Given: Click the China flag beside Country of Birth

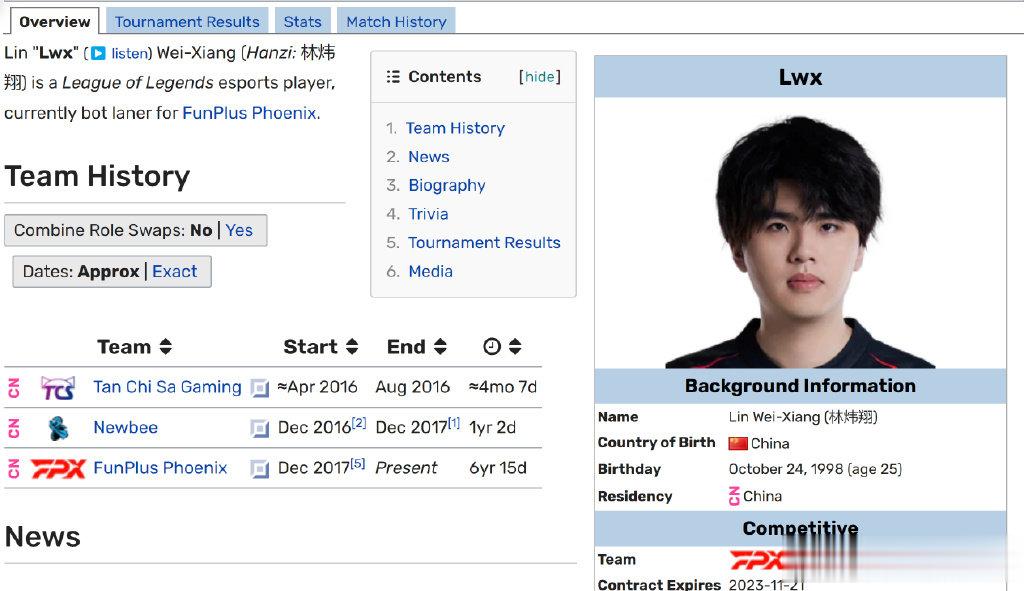Looking at the screenshot, I should [738, 443].
